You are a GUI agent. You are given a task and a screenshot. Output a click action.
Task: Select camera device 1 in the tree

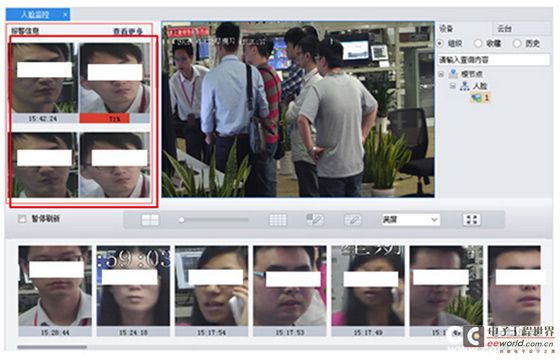(x=481, y=97)
